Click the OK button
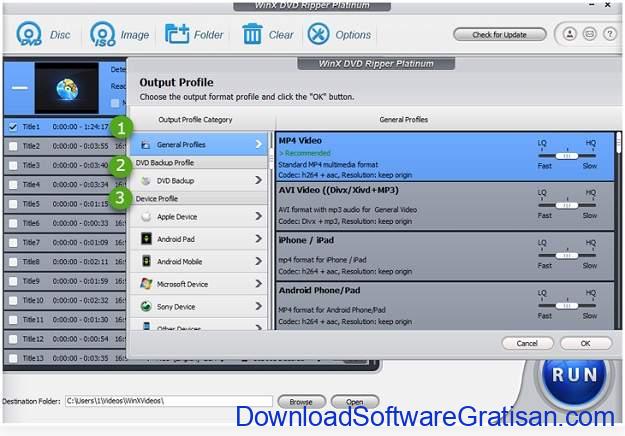This screenshot has height=436, width=625. [x=584, y=343]
